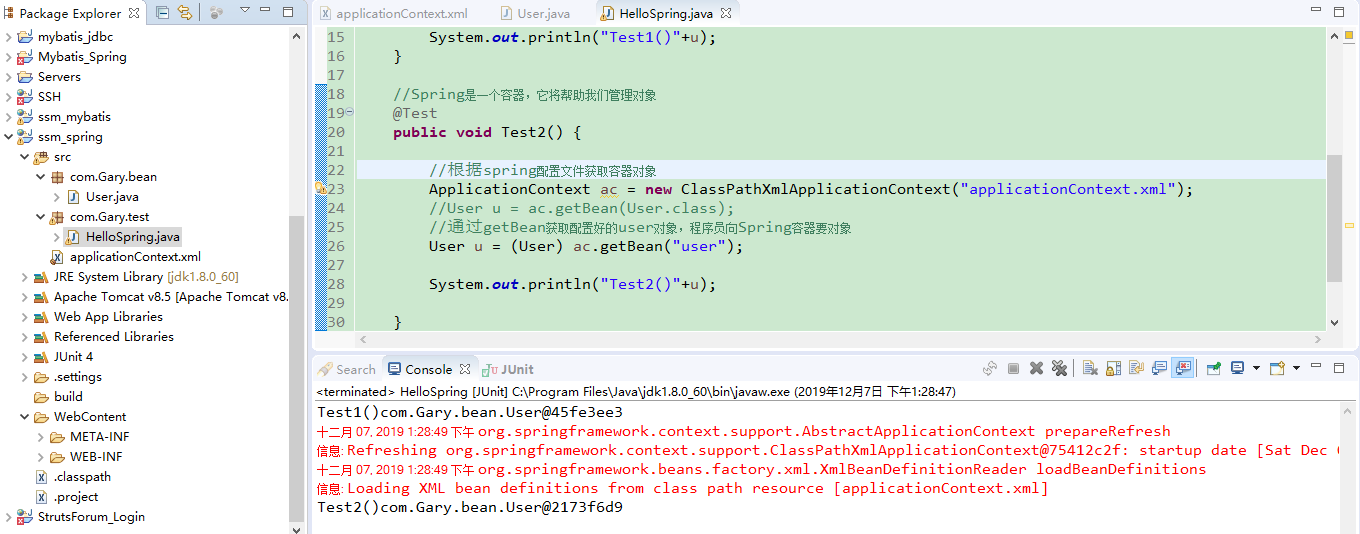Image resolution: width=1360 pixels, height=534 pixels.
Task: Click the com.Gary.test package icon
Action: [x=57, y=217]
